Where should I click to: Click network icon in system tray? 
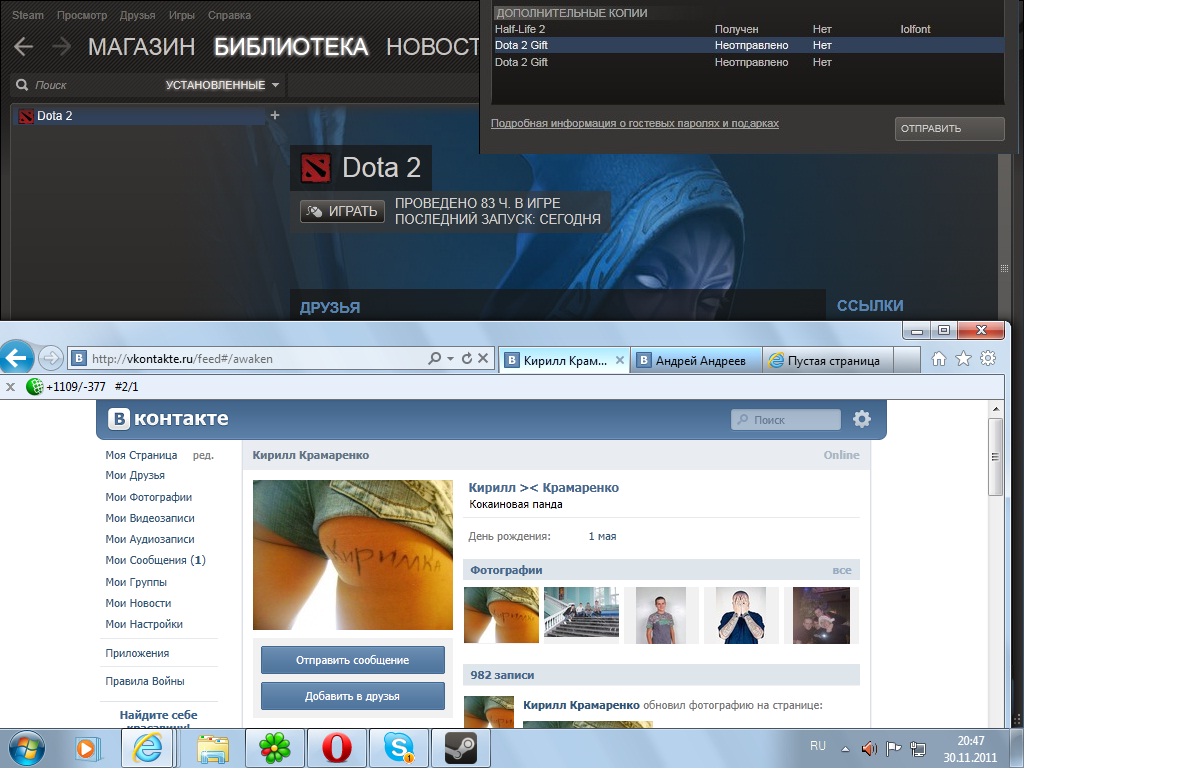[920, 747]
